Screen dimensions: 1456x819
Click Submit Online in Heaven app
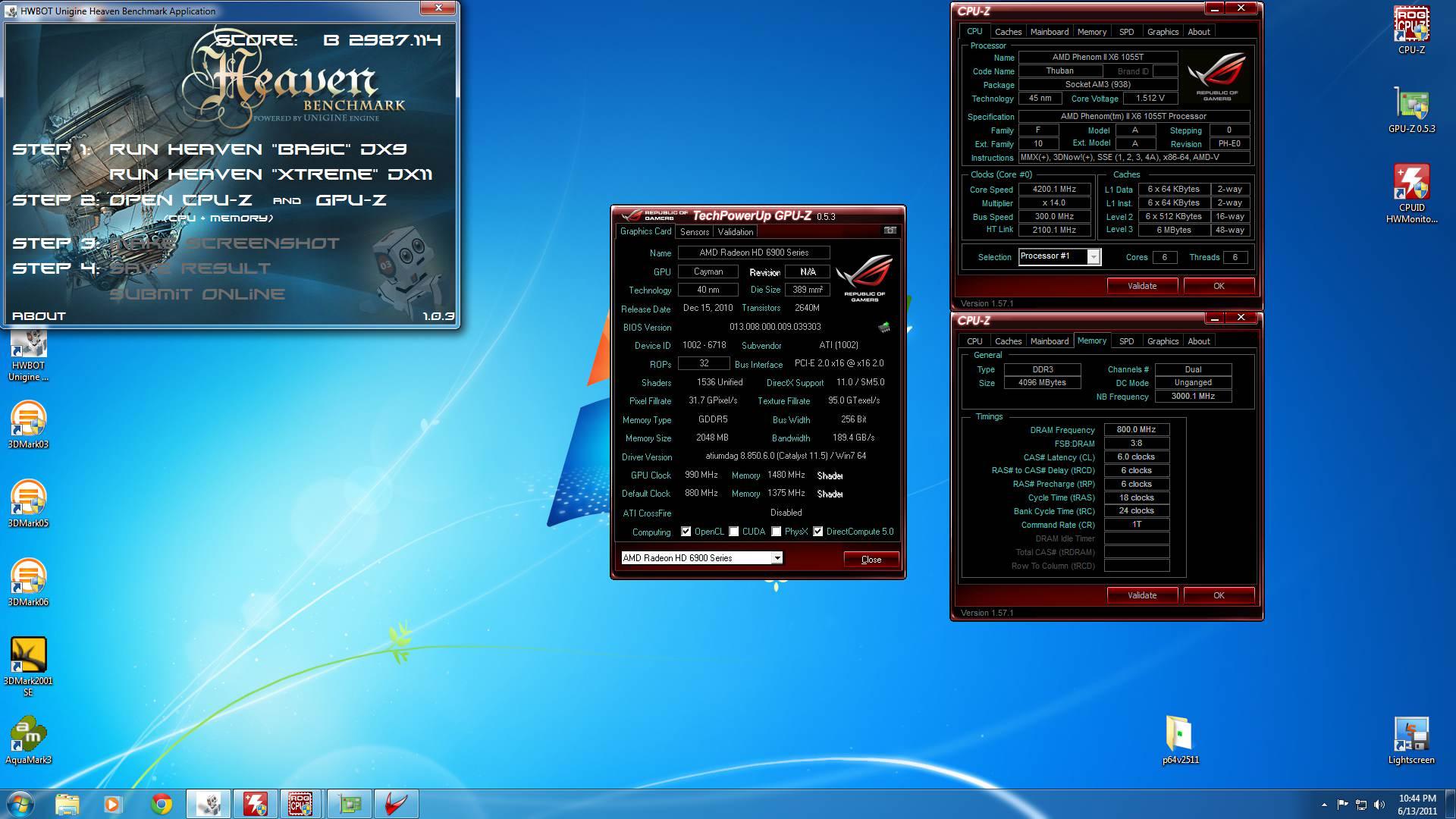197,294
